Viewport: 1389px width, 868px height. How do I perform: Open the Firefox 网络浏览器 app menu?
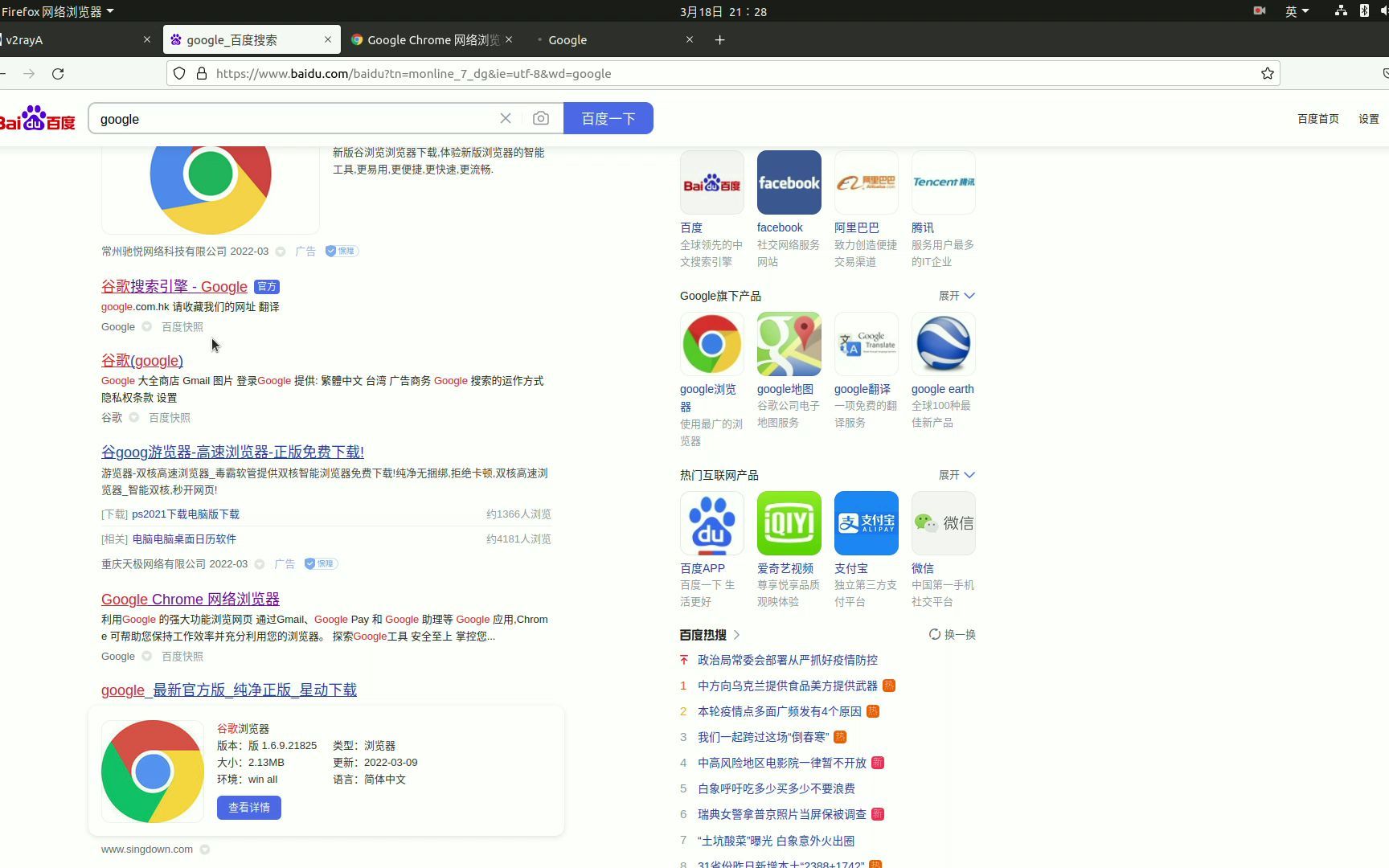58,11
